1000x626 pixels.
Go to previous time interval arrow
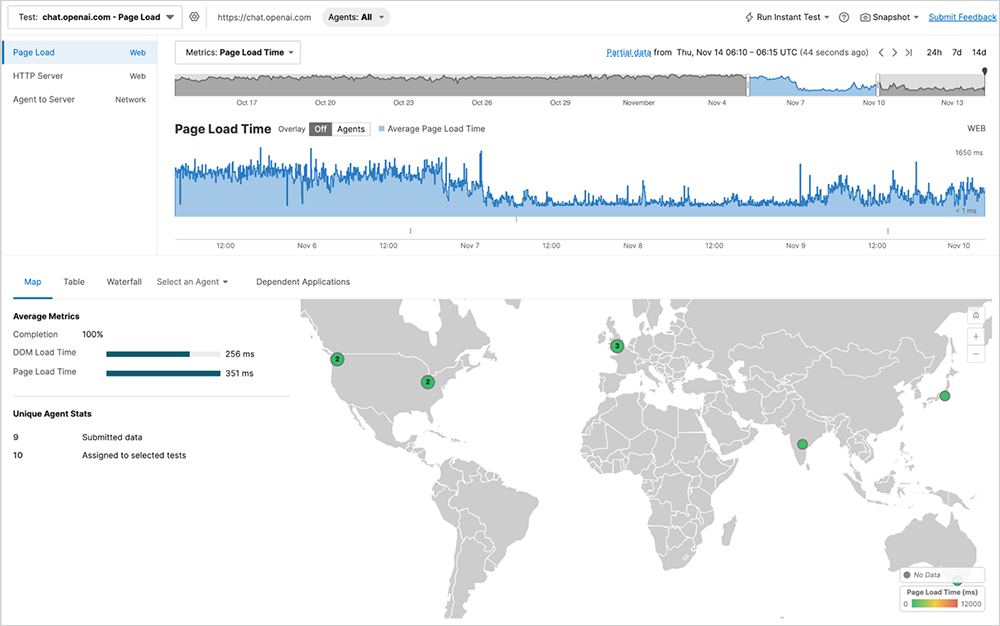point(880,53)
